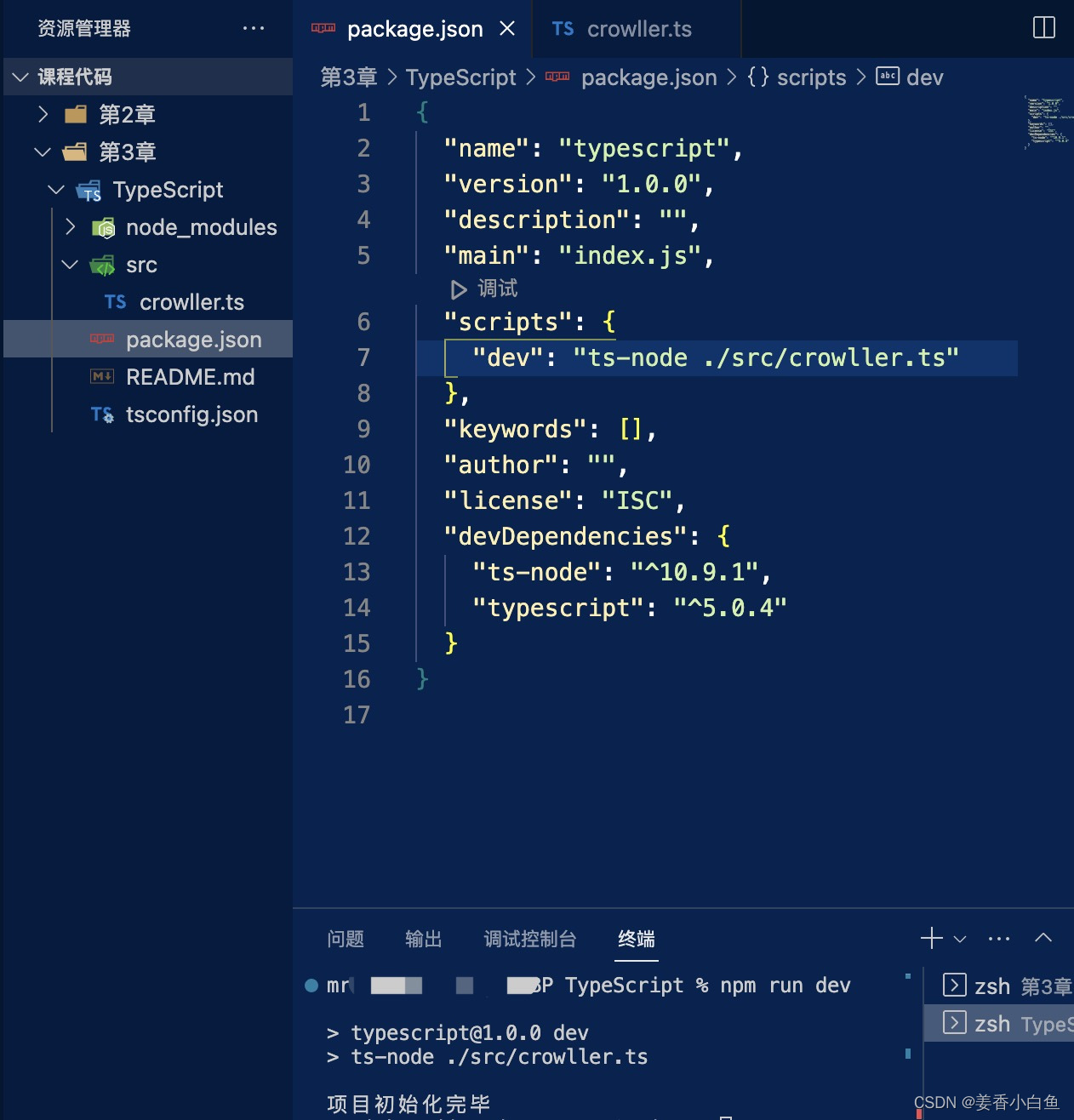This screenshot has height=1120, width=1074.
Task: Switch to the 输出 panel tab
Action: click(424, 939)
